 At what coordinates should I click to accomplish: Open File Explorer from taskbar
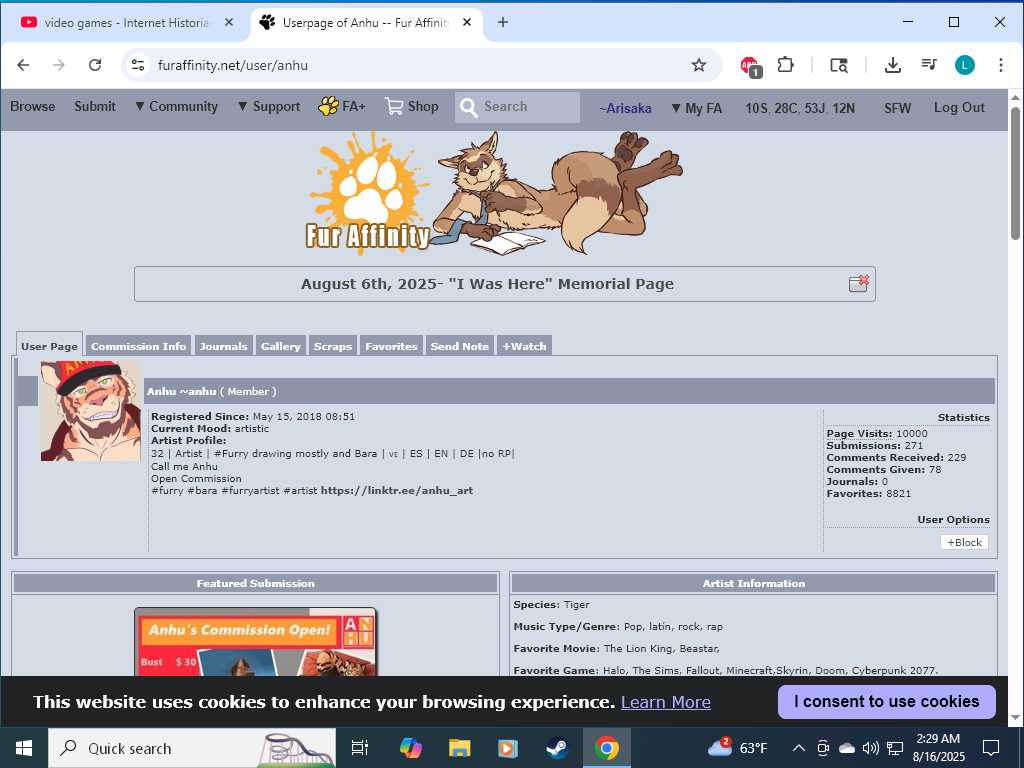pyautogui.click(x=459, y=748)
